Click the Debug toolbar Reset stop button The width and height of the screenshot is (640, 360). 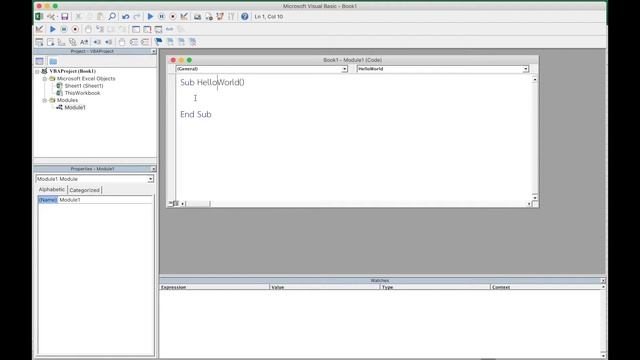(75, 29)
